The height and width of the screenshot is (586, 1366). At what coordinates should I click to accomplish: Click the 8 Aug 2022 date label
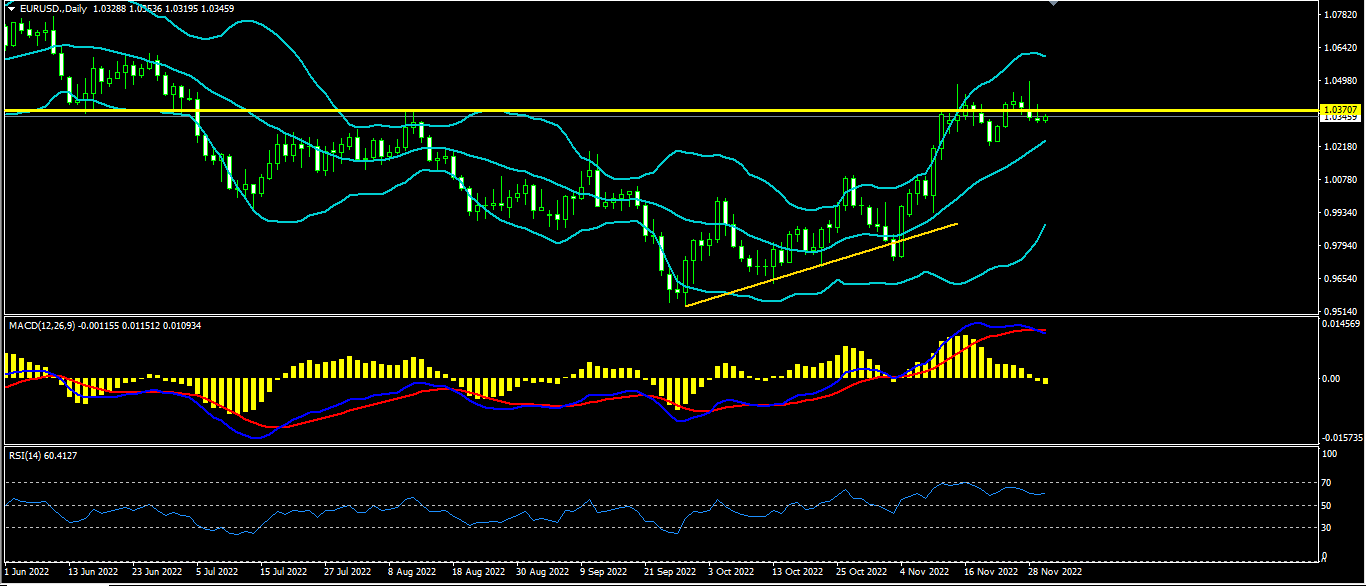412,573
